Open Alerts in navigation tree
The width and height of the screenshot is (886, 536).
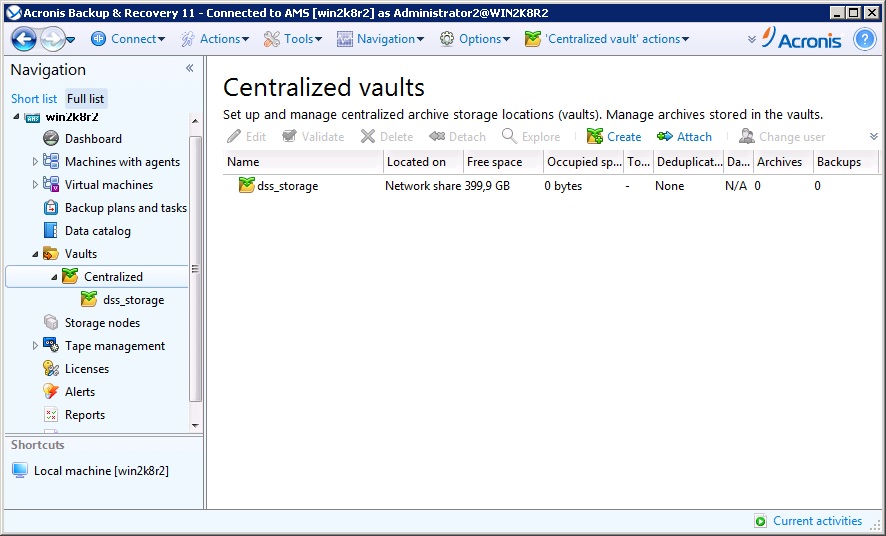coord(80,392)
